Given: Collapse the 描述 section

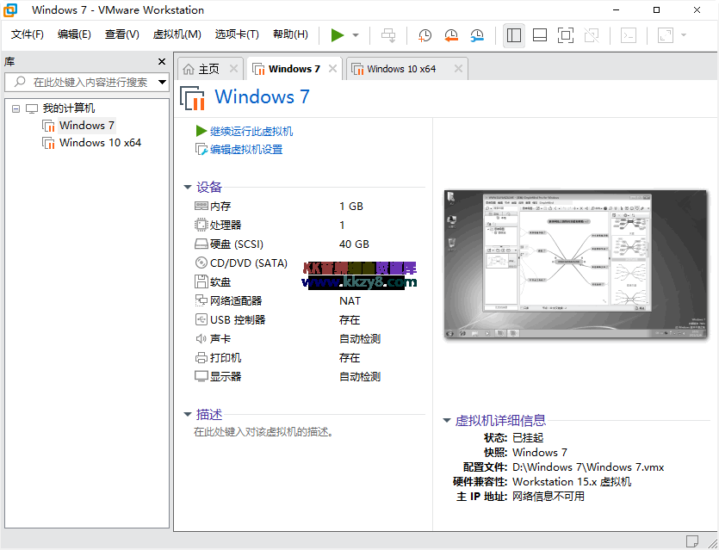Looking at the screenshot, I should point(187,415).
